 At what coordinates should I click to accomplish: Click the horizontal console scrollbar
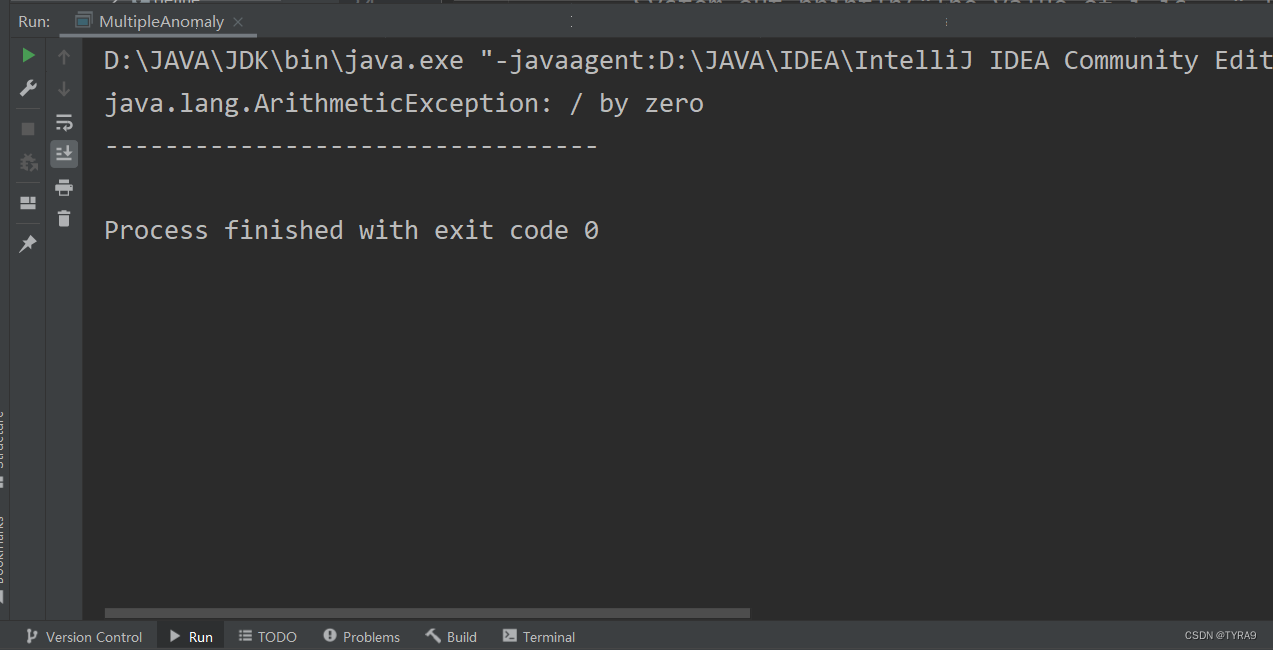pyautogui.click(x=425, y=613)
